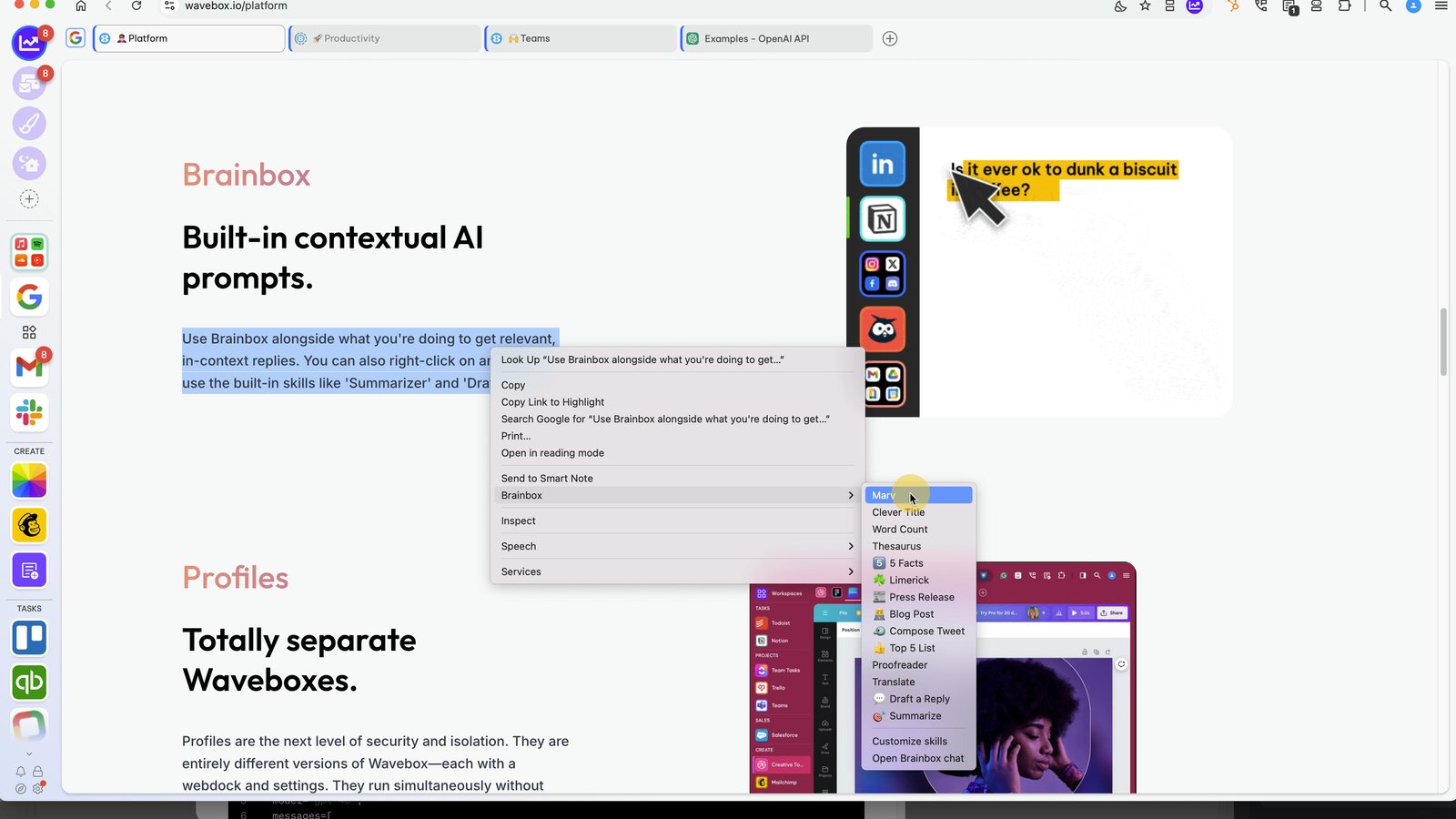The image size is (1456, 819).
Task: Open the Google app icon in sidebar
Action: (x=29, y=297)
